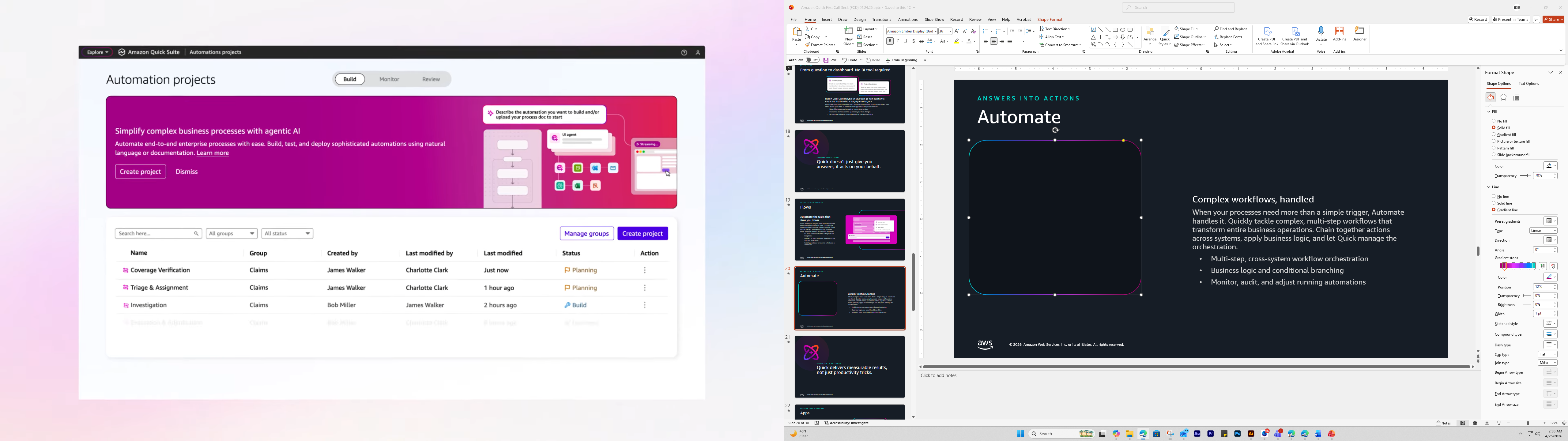Select Picture or texture fill option
1568x441 pixels.
[x=1494, y=141]
